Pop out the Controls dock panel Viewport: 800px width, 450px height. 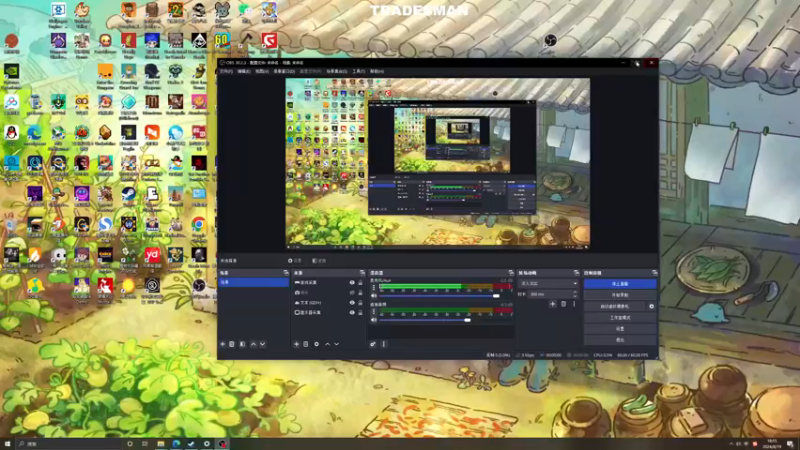654,273
